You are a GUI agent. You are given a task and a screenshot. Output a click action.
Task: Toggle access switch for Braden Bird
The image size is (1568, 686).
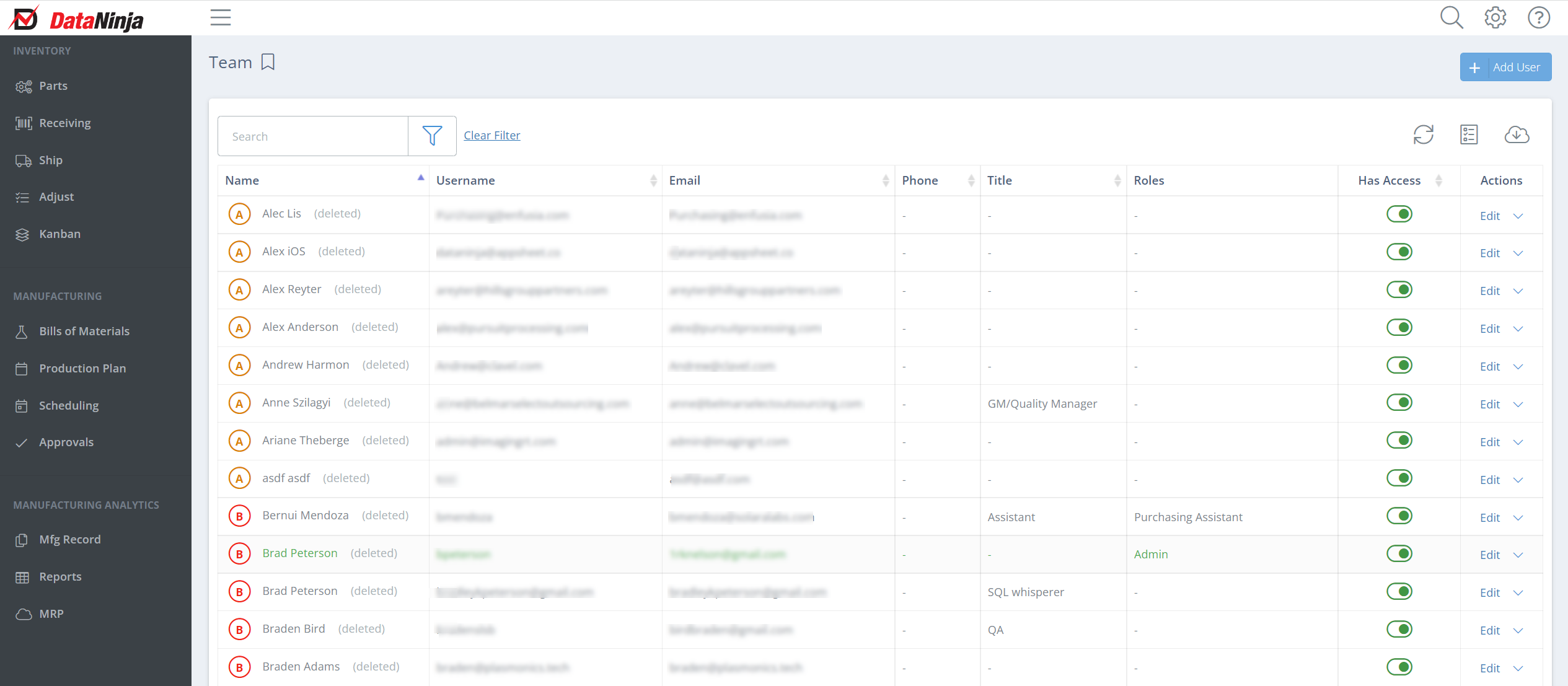1399,629
